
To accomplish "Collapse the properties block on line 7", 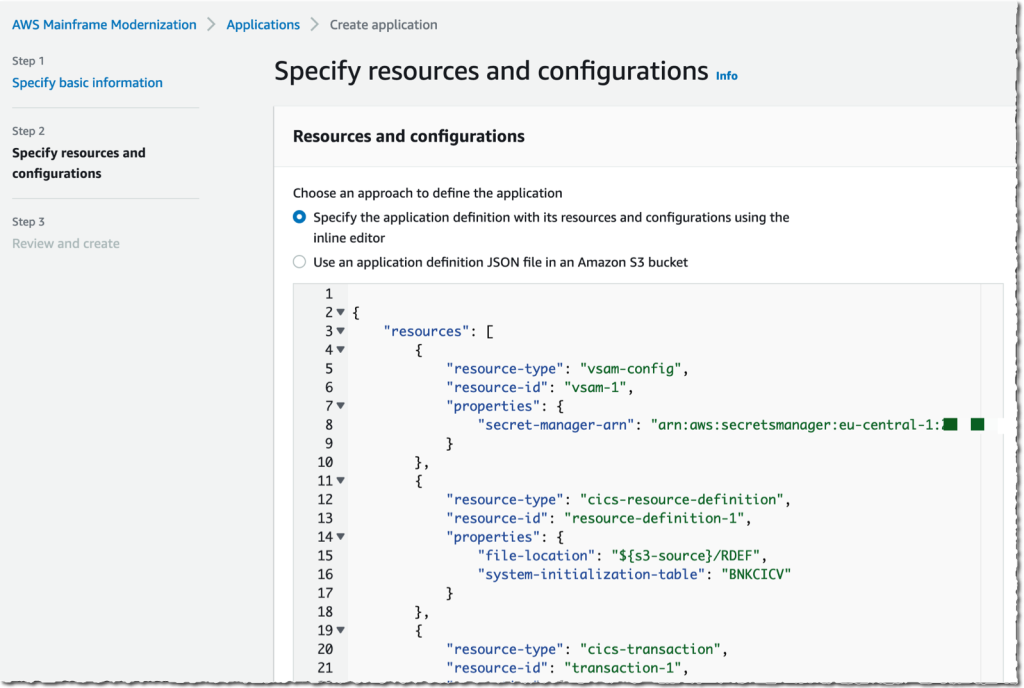I will [338, 405].
